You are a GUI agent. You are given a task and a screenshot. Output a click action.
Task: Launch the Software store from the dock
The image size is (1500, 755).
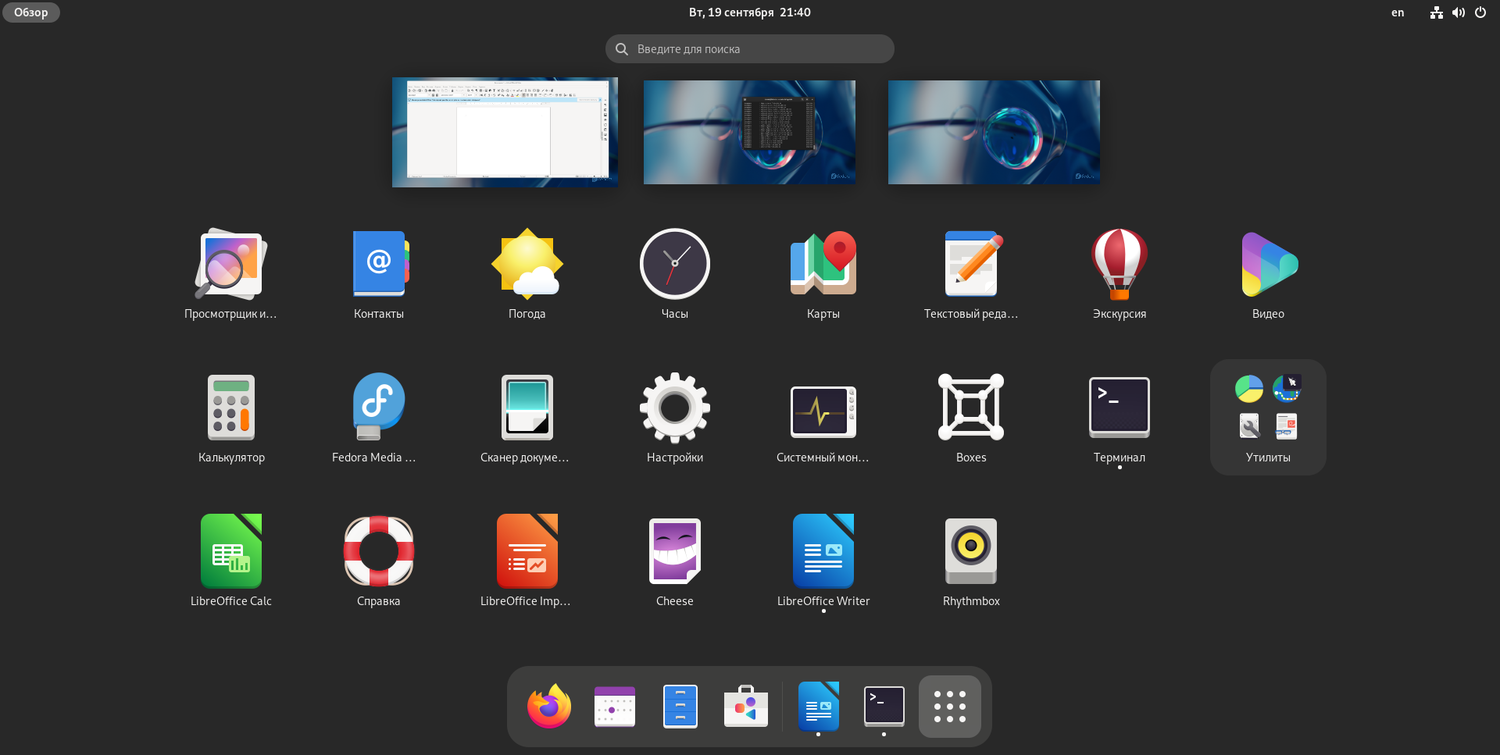click(746, 707)
